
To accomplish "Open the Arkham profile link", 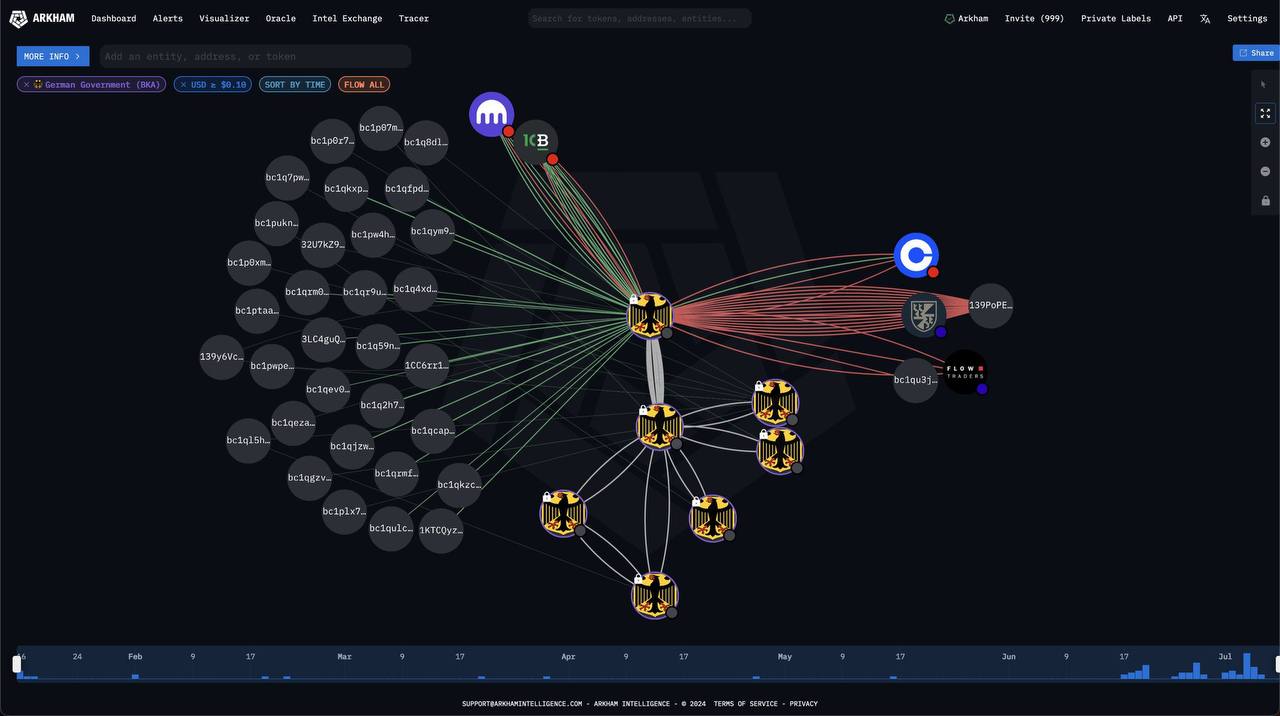I will [x=966, y=18].
